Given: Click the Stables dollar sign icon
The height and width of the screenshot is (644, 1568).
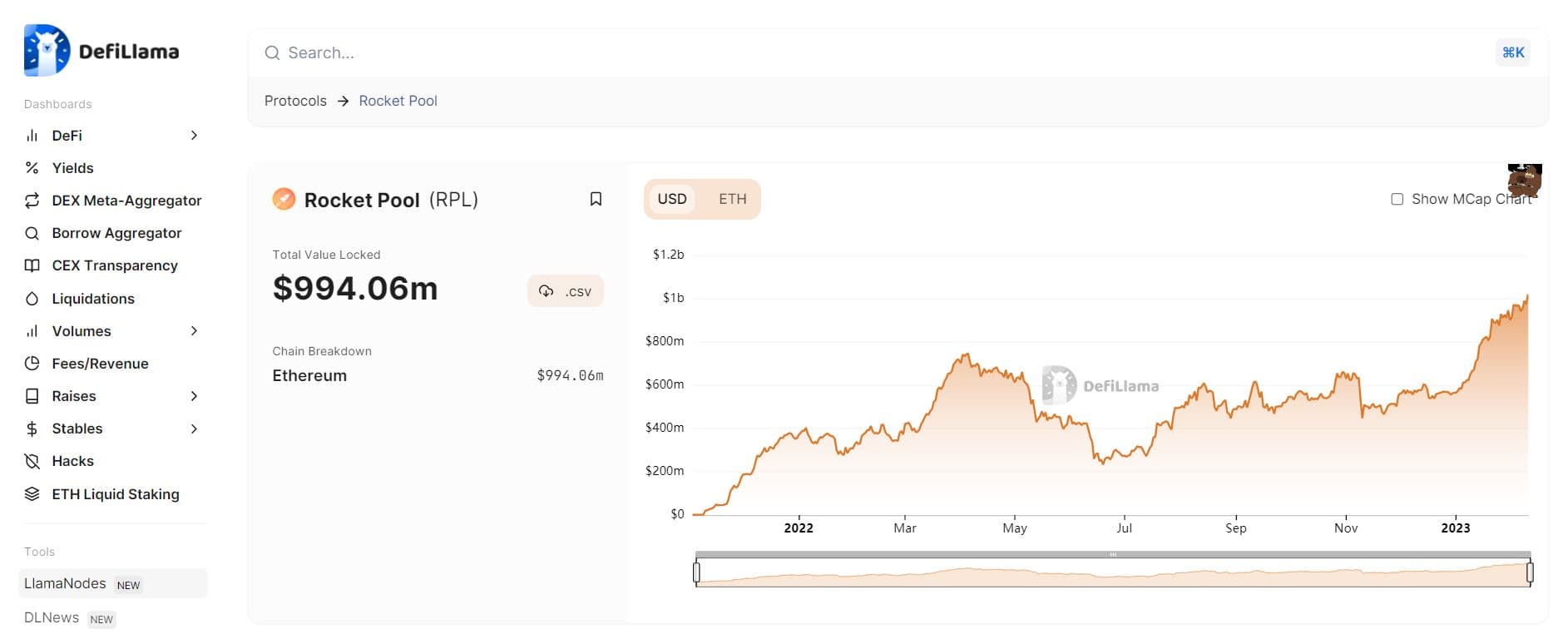Looking at the screenshot, I should pos(32,429).
